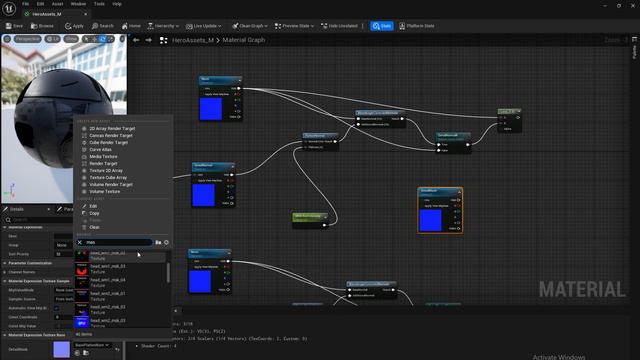
Task: Click the Home toolbar button
Action: pos(131,26)
